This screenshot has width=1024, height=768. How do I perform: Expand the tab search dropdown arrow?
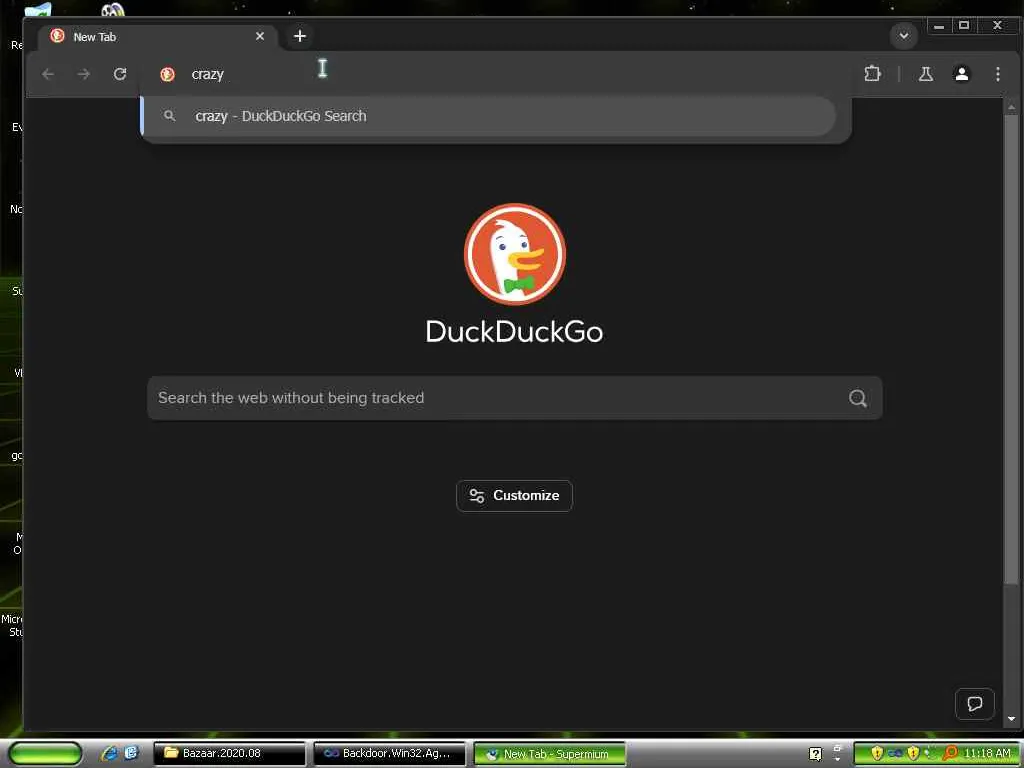[x=904, y=36]
